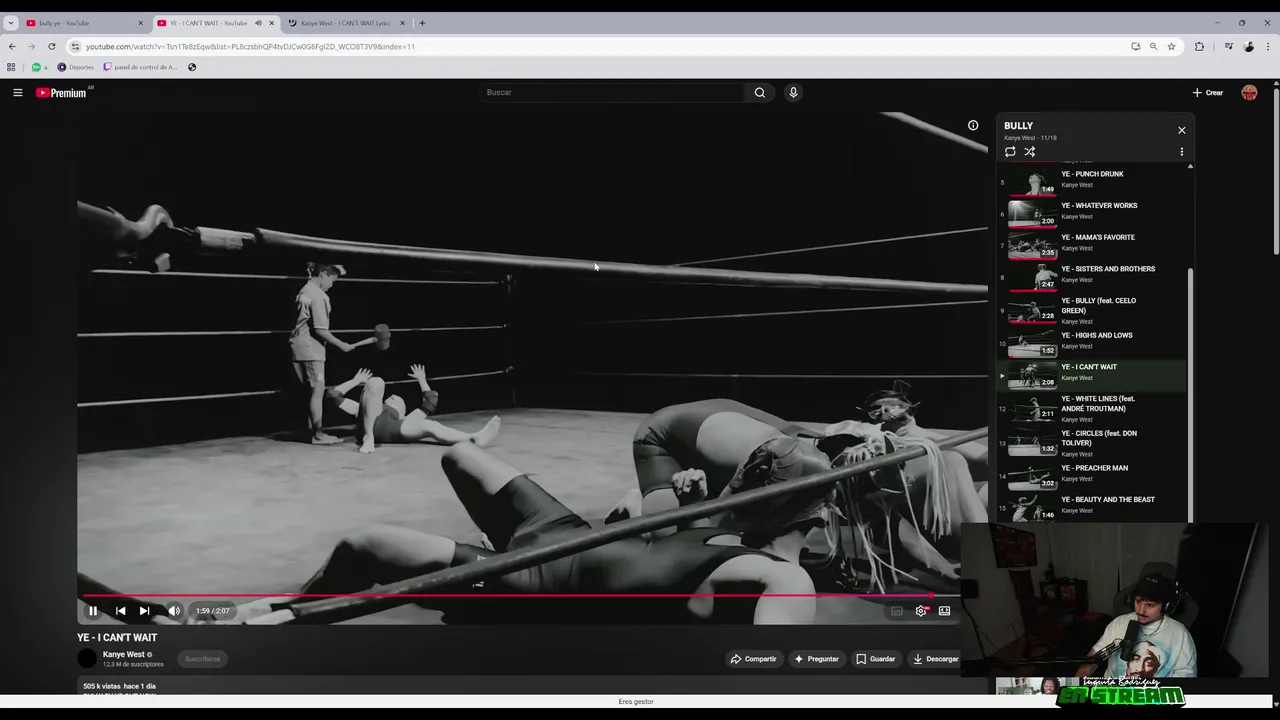Viewport: 1280px width, 720px height.
Task: Open 'panel de control de A...' bookmark
Action: point(141,67)
